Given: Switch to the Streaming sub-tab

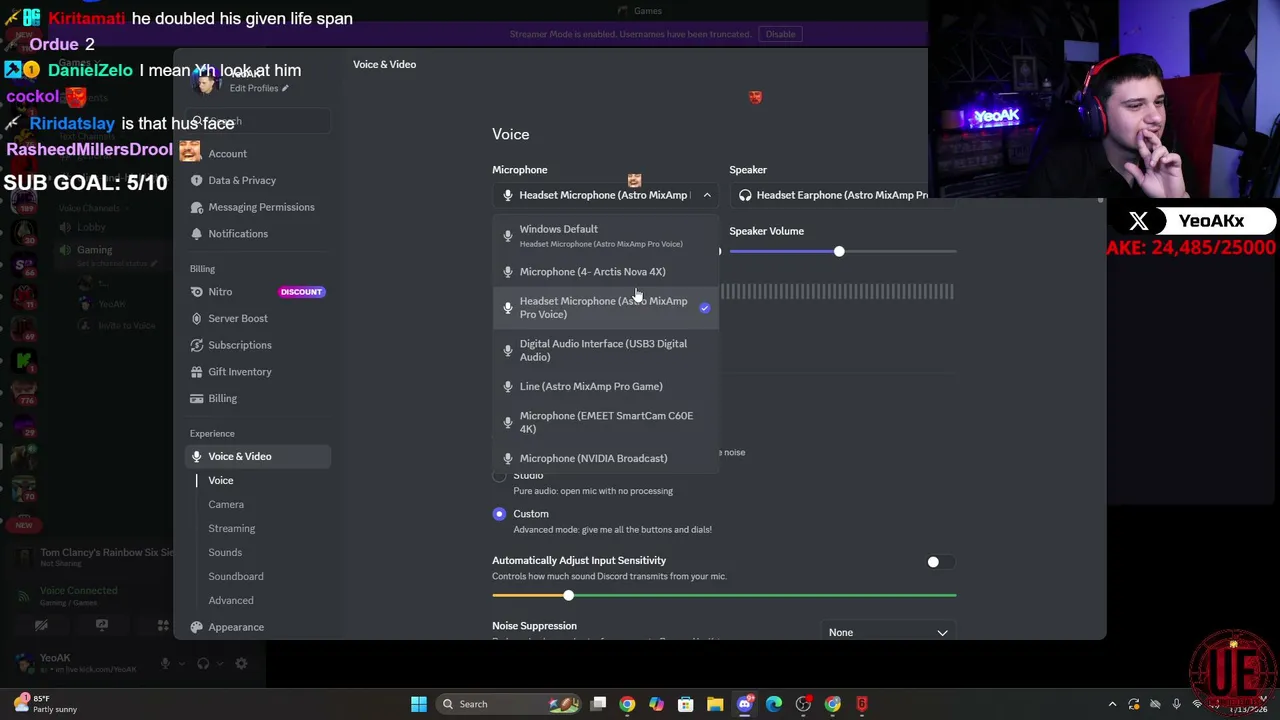Looking at the screenshot, I should tap(231, 528).
